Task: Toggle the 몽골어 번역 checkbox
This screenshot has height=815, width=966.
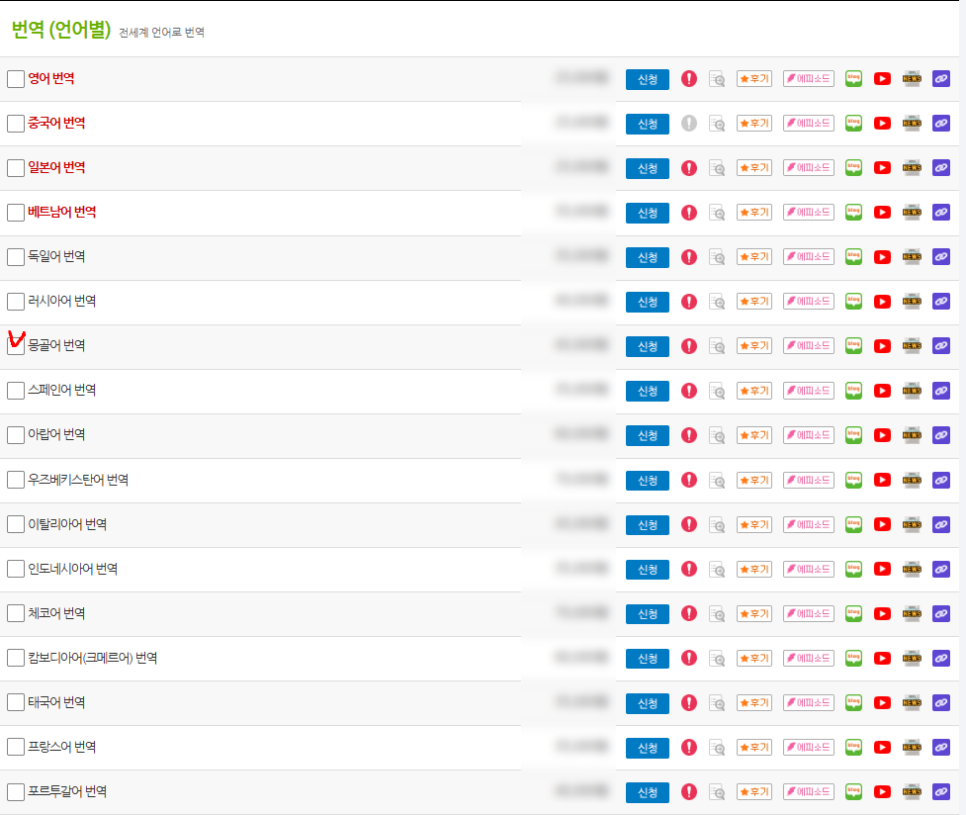Action: 16,346
